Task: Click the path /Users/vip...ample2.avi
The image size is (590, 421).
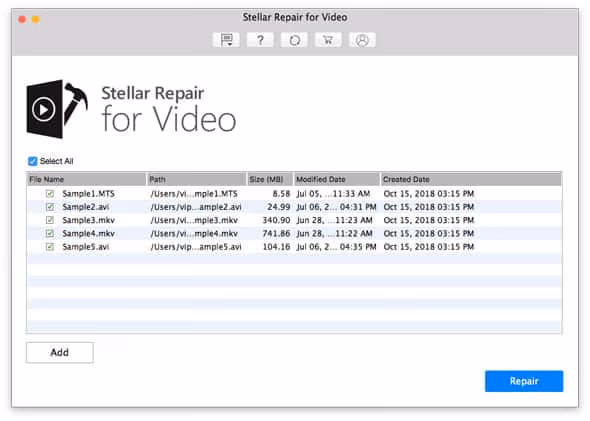Action: coord(196,207)
